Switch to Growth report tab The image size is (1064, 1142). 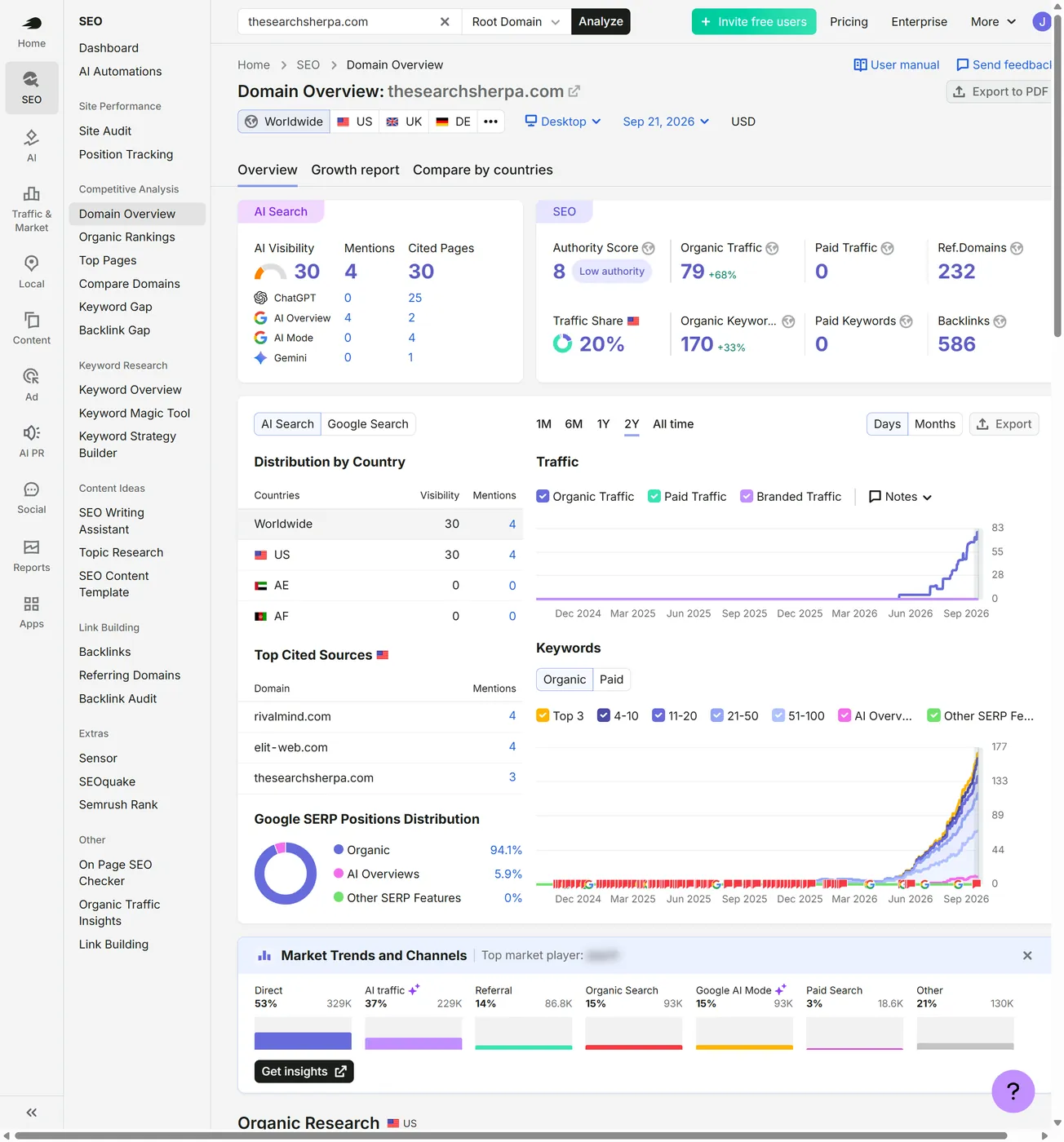(355, 170)
